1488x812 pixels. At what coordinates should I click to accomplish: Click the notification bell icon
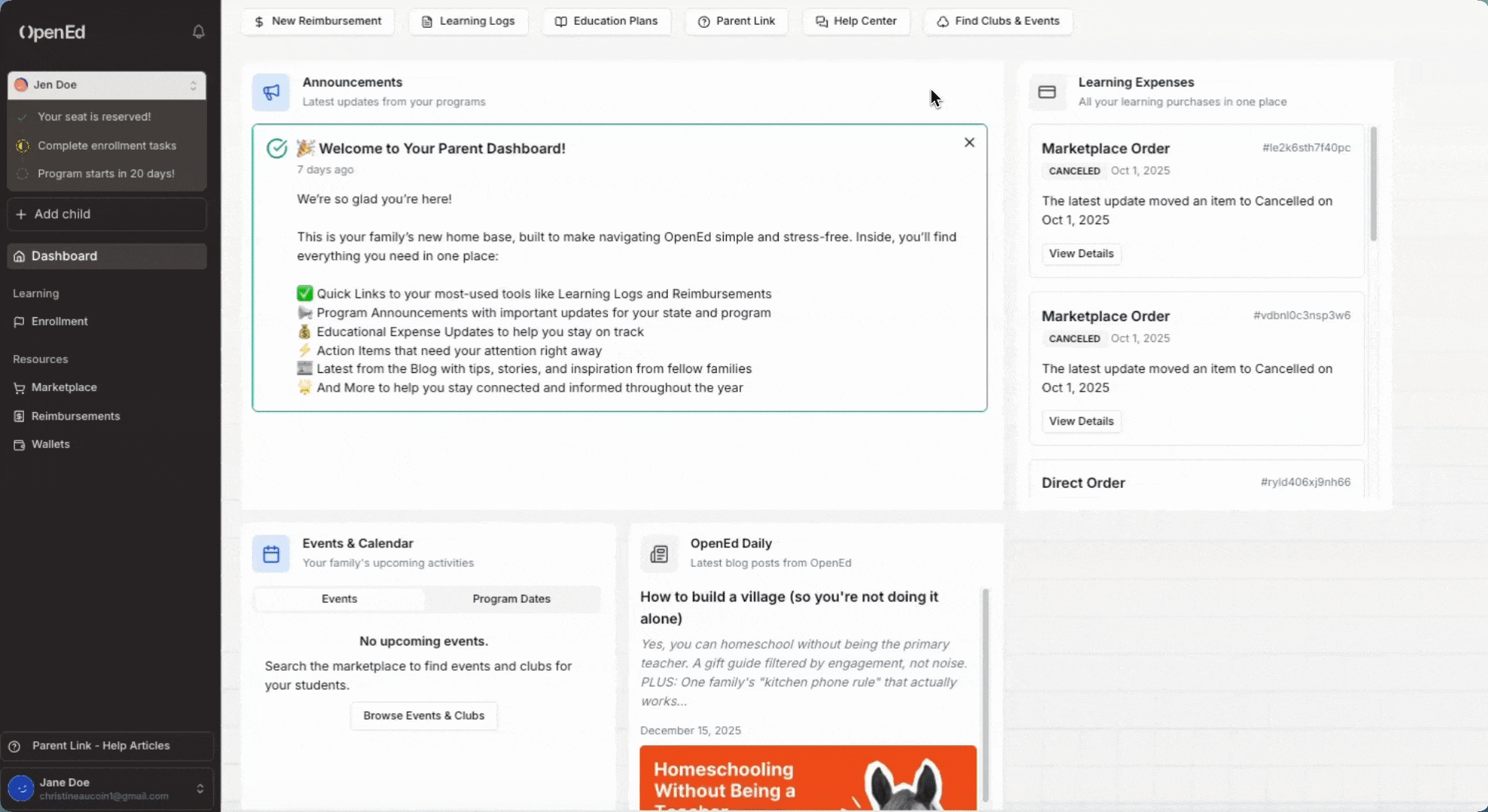199,32
